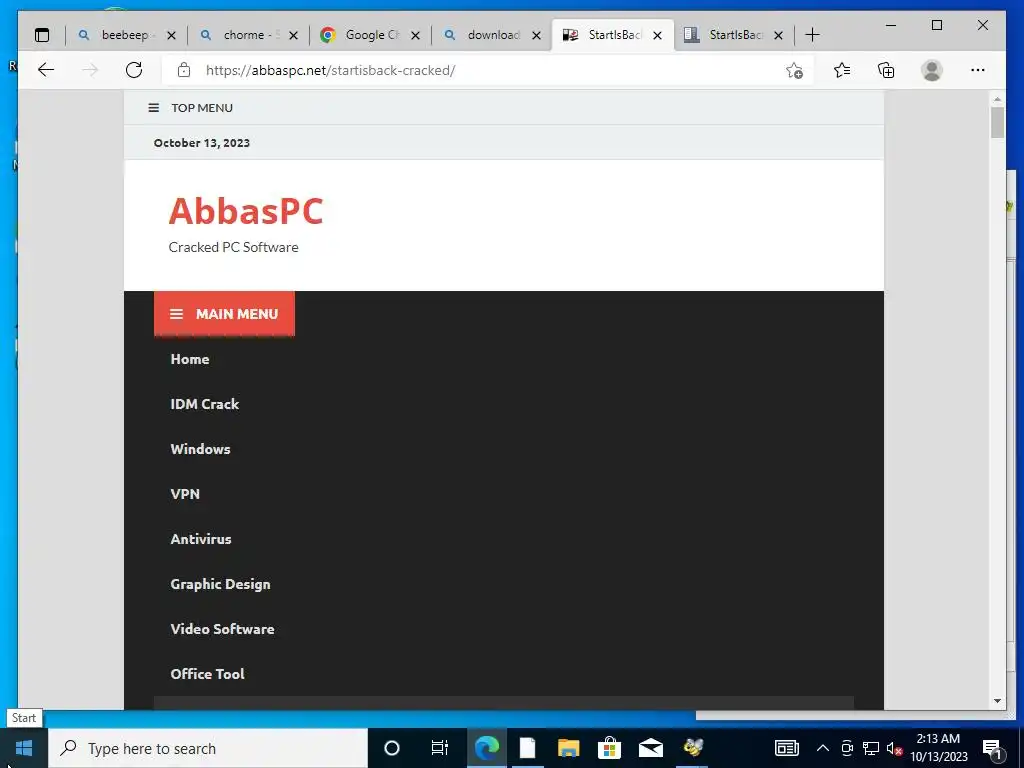Open the notification center icon
Image resolution: width=1024 pixels, height=768 pixels.
(993, 748)
